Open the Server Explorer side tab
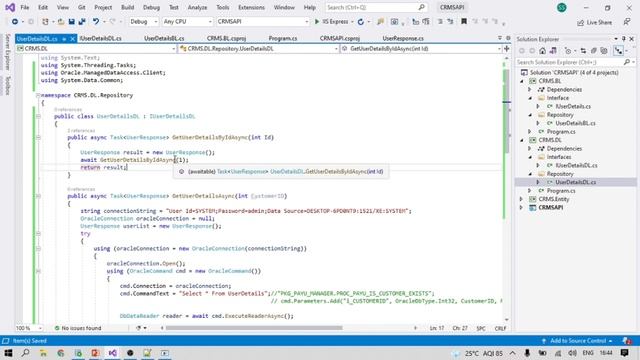The image size is (640, 360). (7, 52)
